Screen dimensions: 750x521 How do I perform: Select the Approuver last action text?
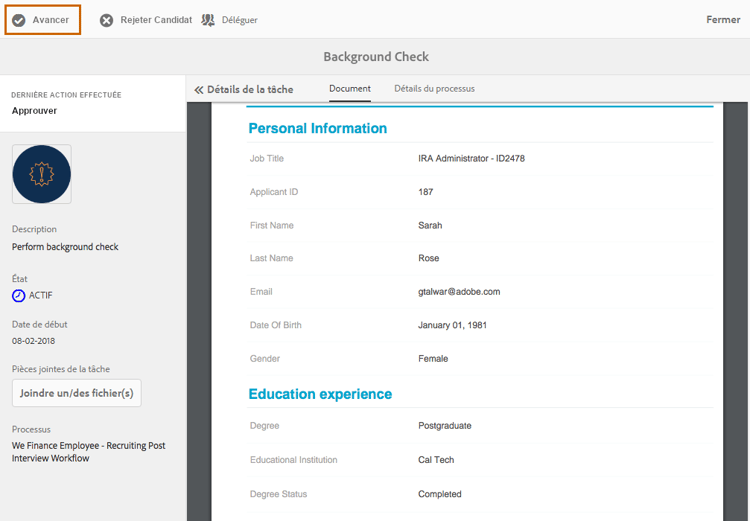click(34, 111)
